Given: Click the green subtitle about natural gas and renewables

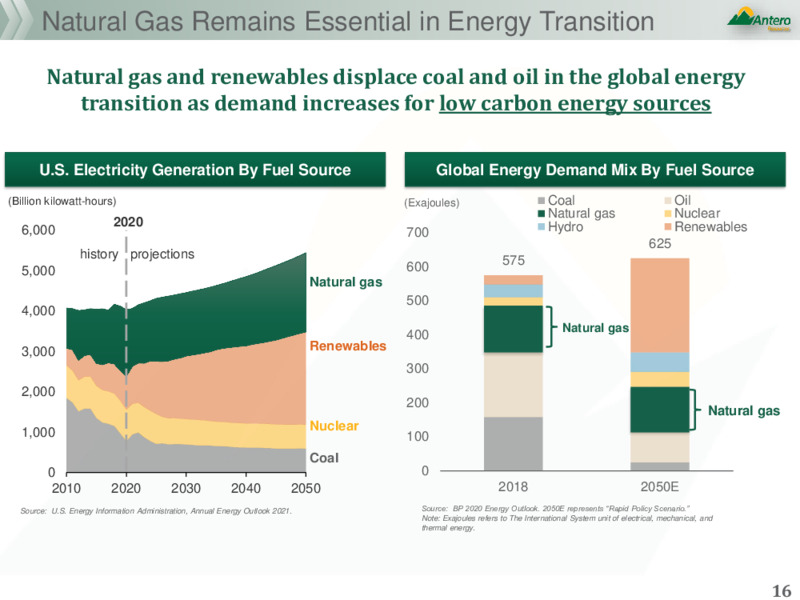Looking at the screenshot, I should pyautogui.click(x=396, y=90).
